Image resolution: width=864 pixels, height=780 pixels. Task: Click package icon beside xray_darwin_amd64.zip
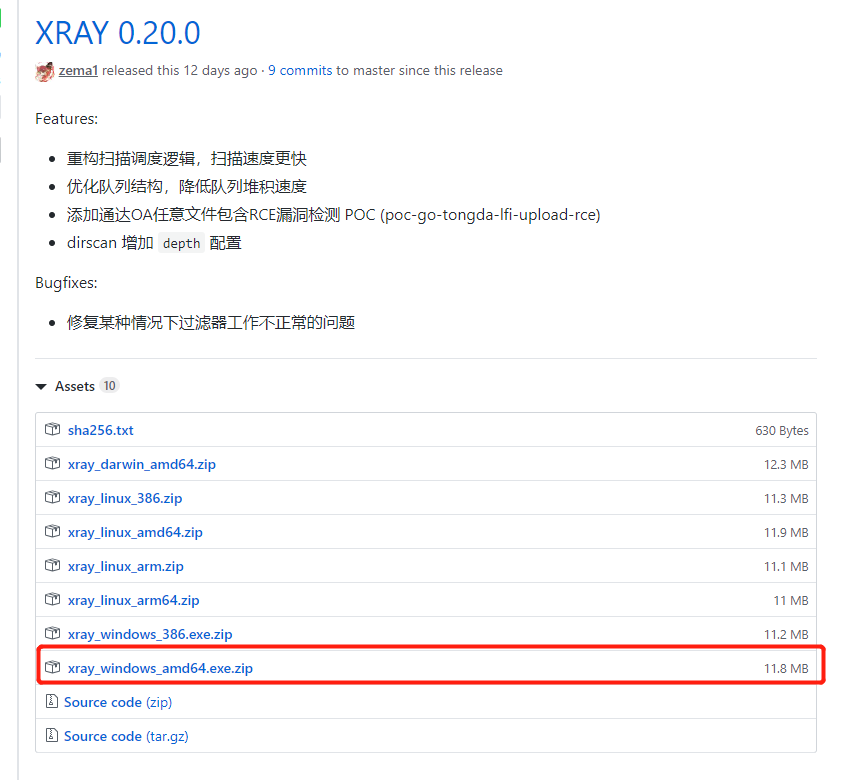click(52, 463)
